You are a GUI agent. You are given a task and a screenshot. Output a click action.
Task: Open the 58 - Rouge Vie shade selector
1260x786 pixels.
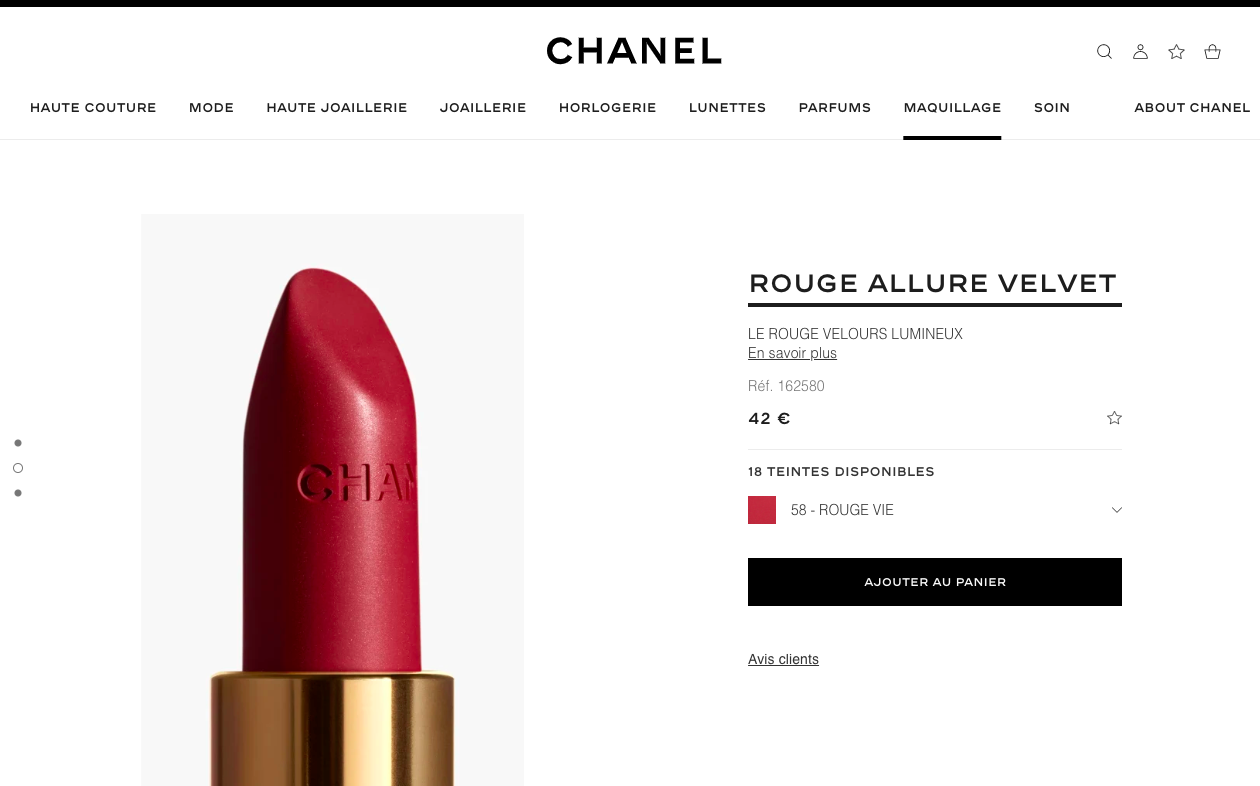click(x=935, y=510)
